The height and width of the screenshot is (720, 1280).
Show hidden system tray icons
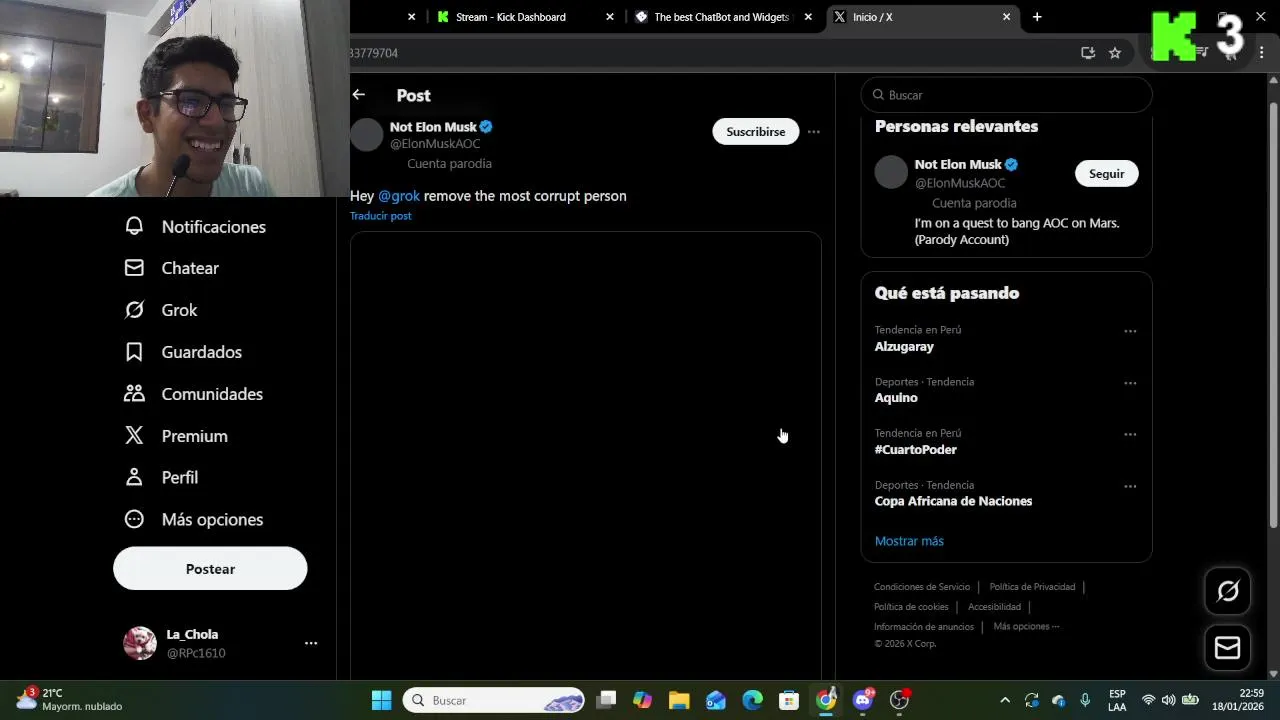pos(1005,700)
